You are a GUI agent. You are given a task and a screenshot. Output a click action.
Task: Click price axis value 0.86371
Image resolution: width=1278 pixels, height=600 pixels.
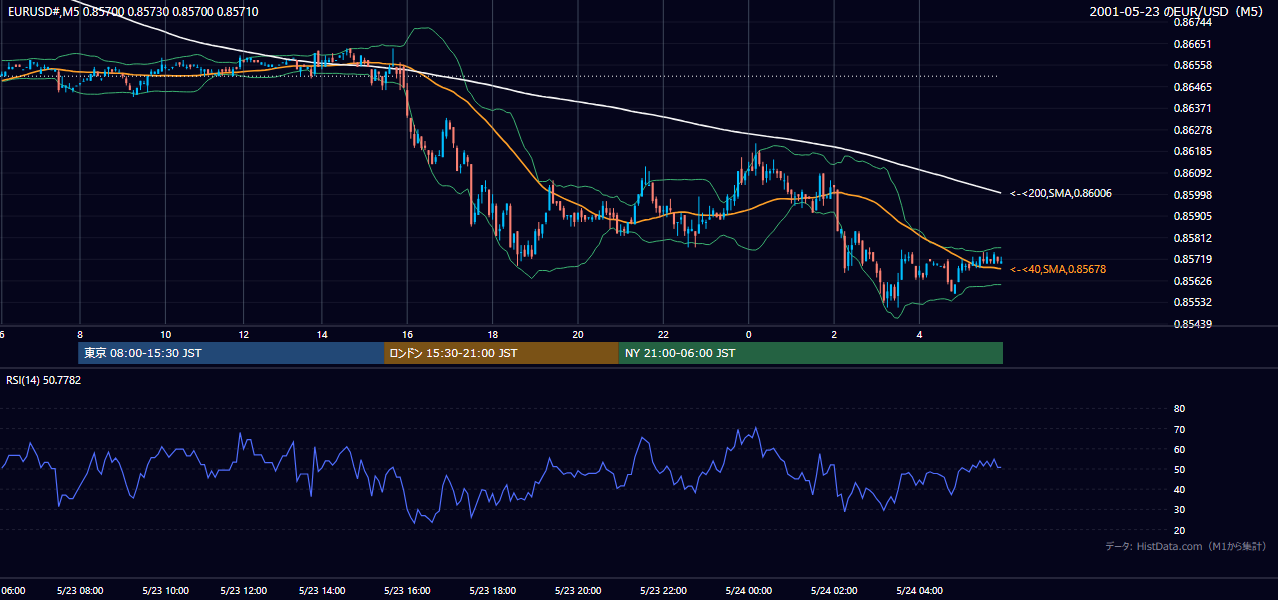click(1192, 108)
